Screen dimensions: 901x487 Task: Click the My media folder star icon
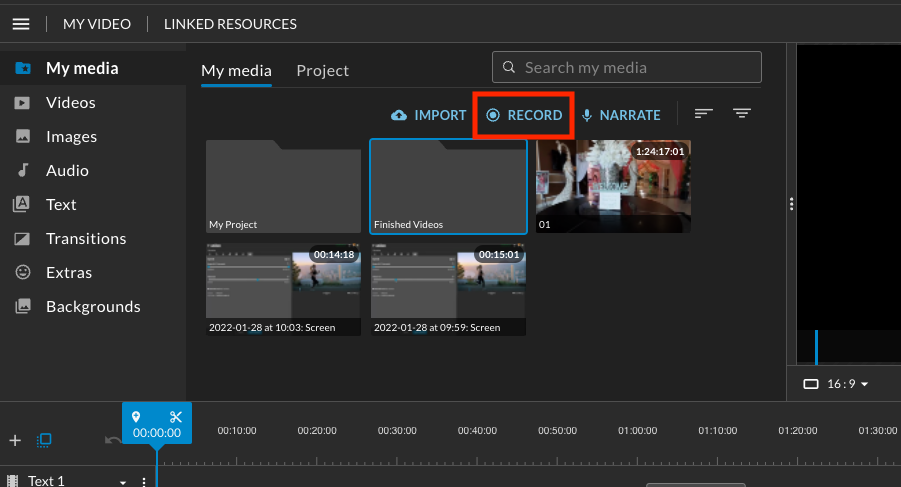click(x=23, y=68)
